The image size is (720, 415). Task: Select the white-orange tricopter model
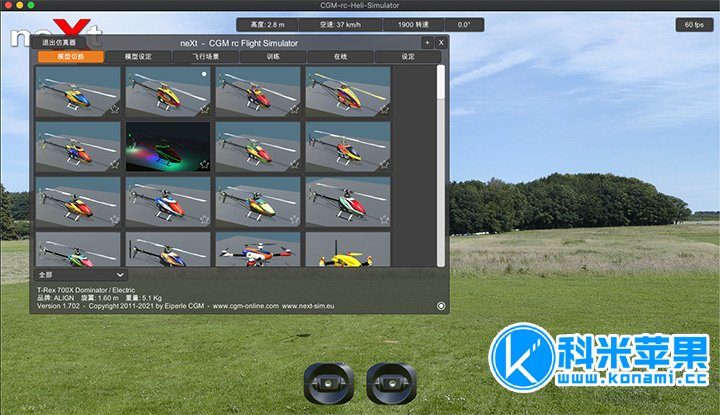(x=258, y=249)
